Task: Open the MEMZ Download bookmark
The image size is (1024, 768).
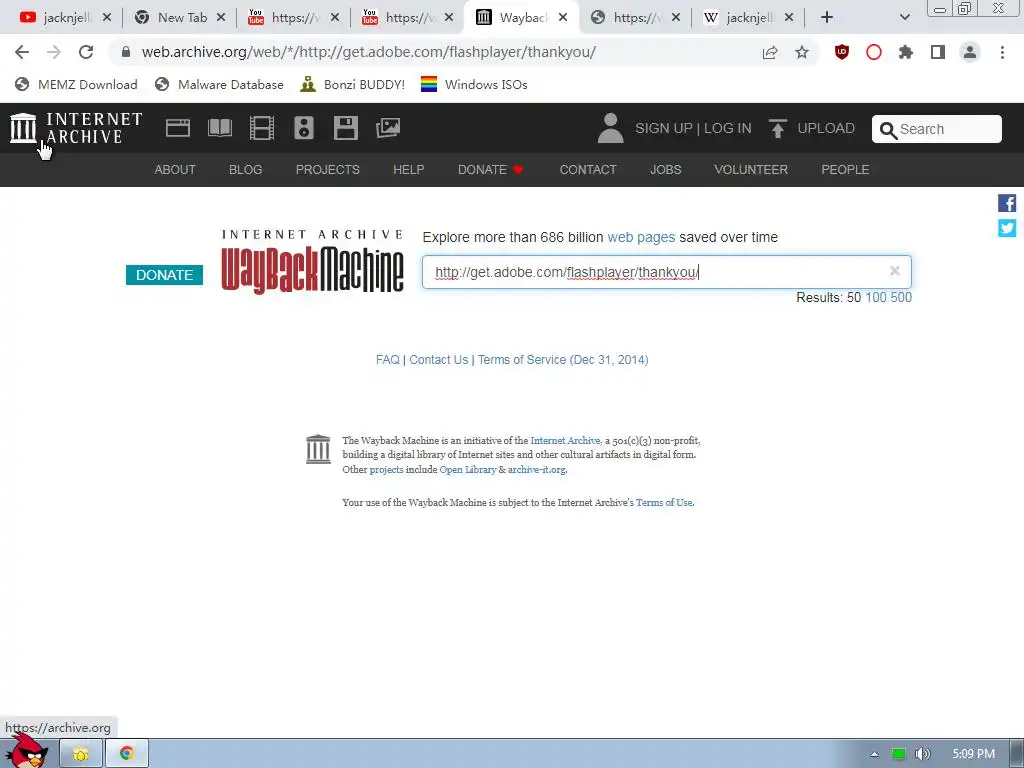Action: click(x=76, y=84)
